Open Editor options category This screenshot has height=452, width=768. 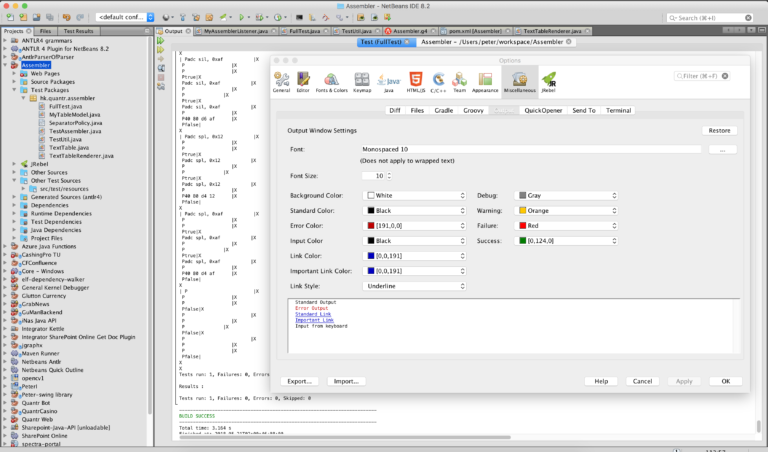[x=303, y=82]
